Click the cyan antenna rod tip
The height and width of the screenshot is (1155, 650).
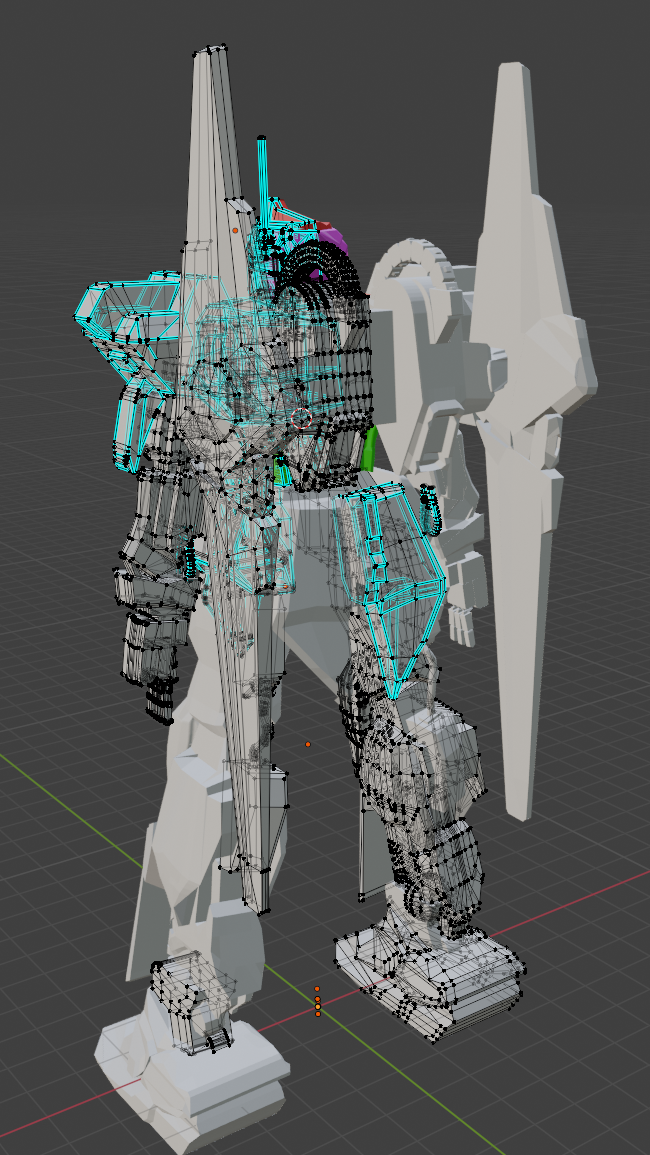pyautogui.click(x=262, y=140)
